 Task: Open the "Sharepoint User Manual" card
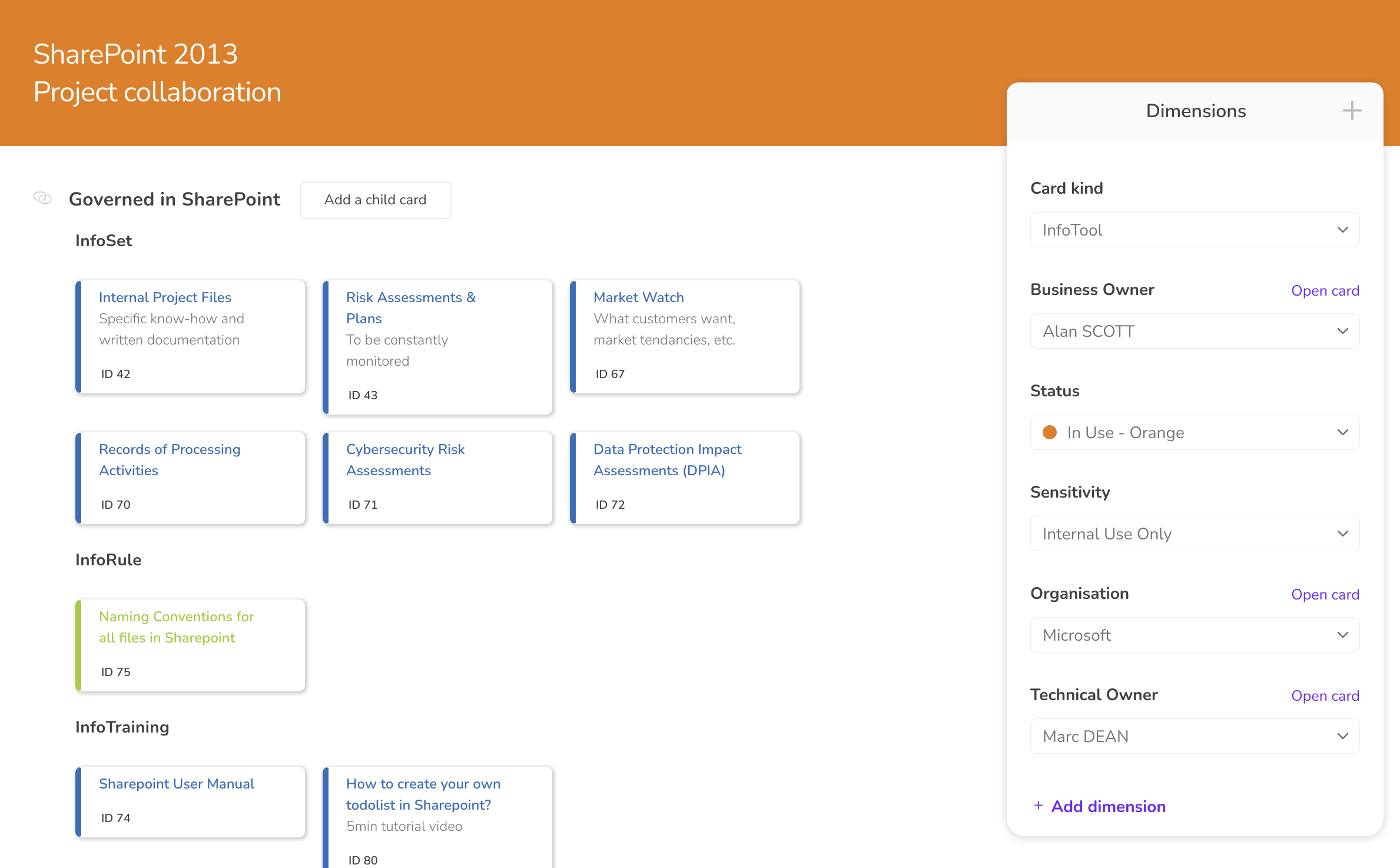point(177,783)
